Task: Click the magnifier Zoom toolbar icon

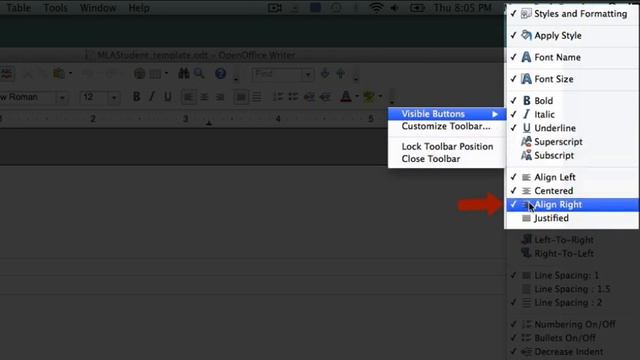Action: (x=199, y=73)
